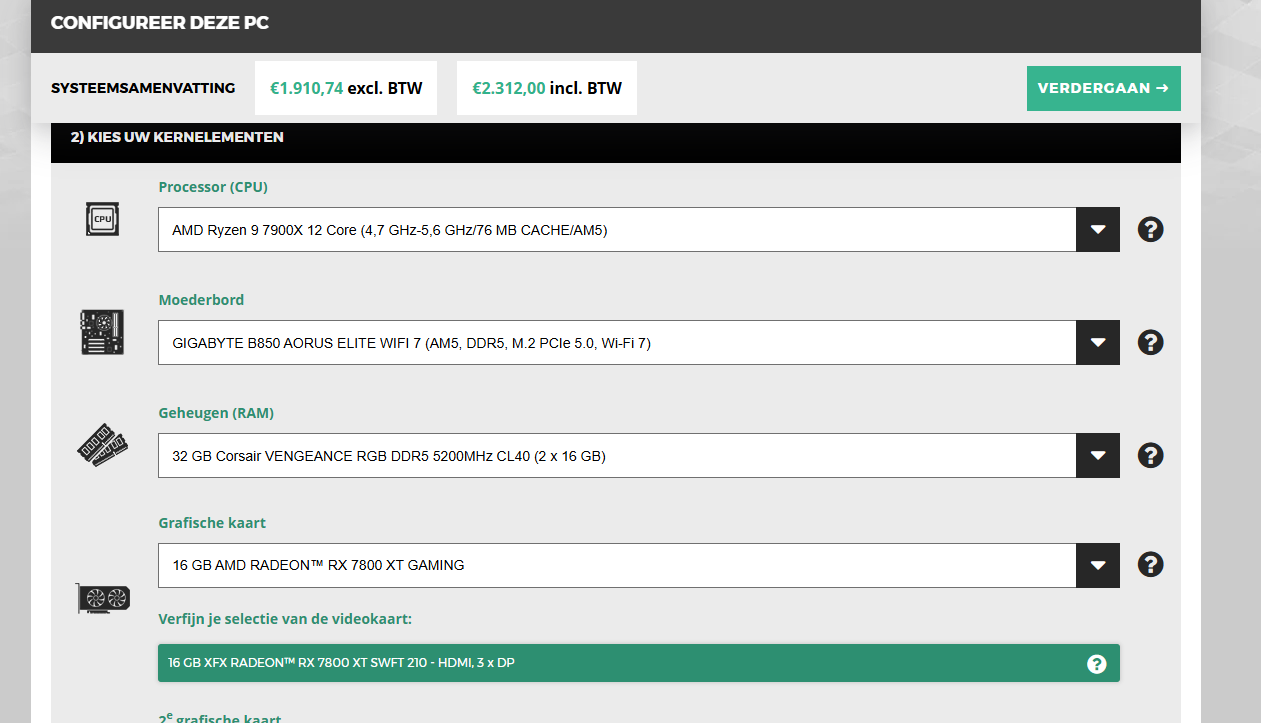The width and height of the screenshot is (1261, 723).
Task: Open 32 GB Corsair VENGEANCE memory combo box
Action: (x=639, y=456)
